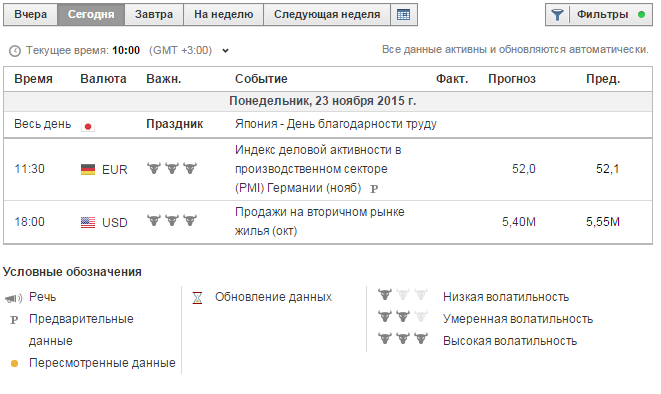Click the Праздник label
Viewport: 661px width, 394px height.
coord(175,124)
